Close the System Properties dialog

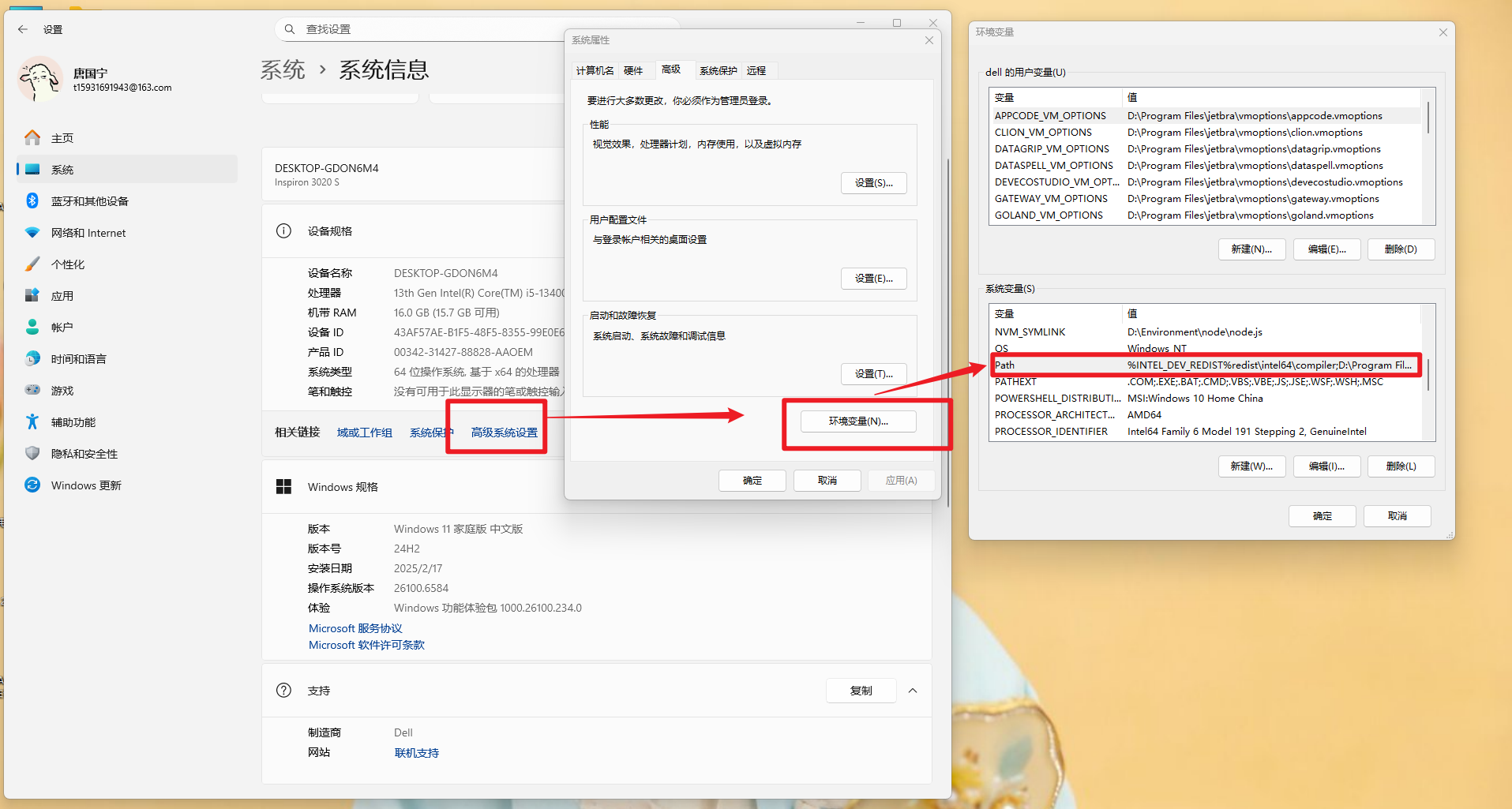929,40
